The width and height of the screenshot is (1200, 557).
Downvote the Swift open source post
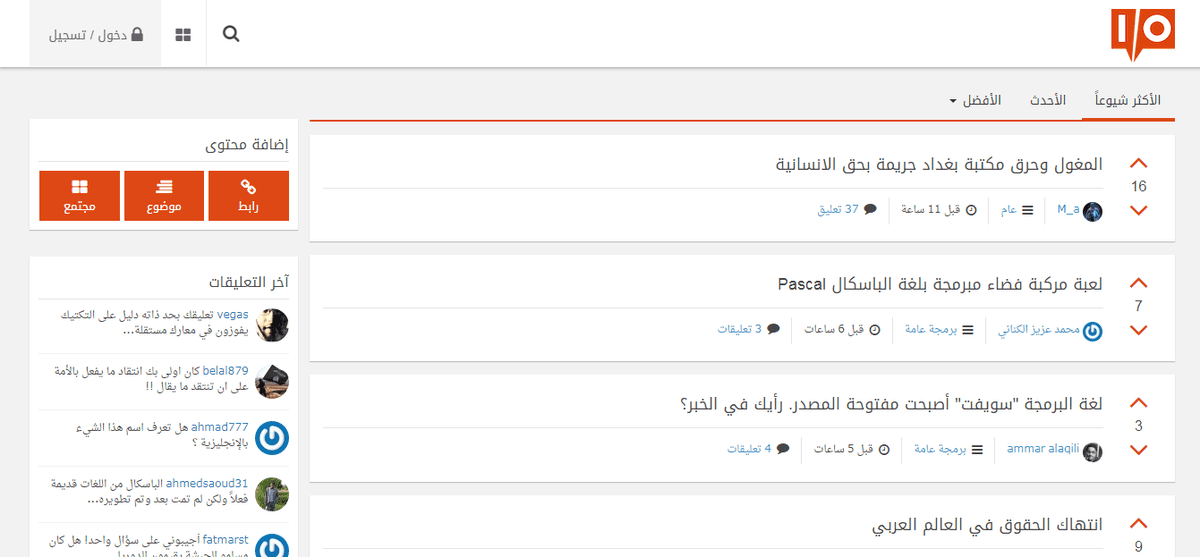(x=1138, y=450)
